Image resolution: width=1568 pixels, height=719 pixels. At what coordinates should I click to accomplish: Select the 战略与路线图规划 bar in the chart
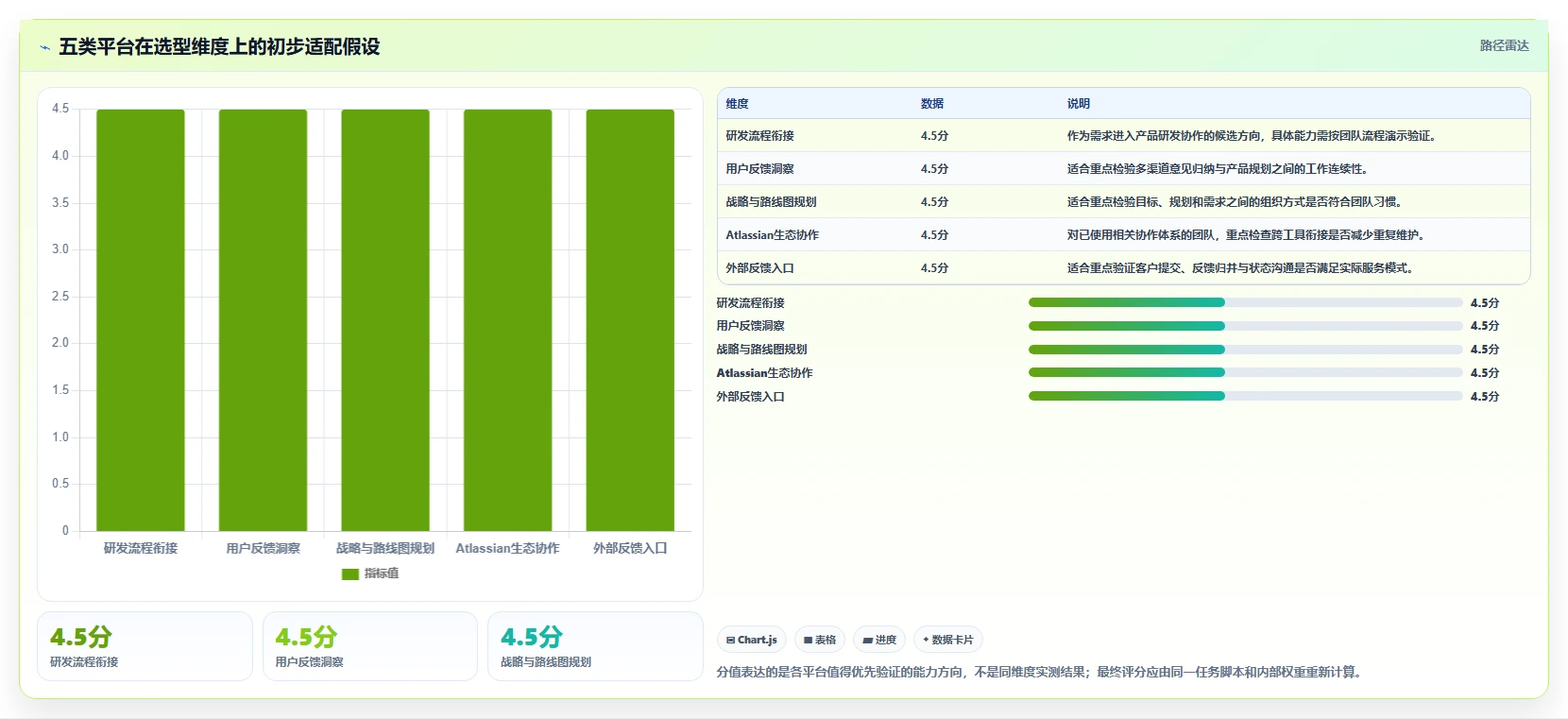385,320
